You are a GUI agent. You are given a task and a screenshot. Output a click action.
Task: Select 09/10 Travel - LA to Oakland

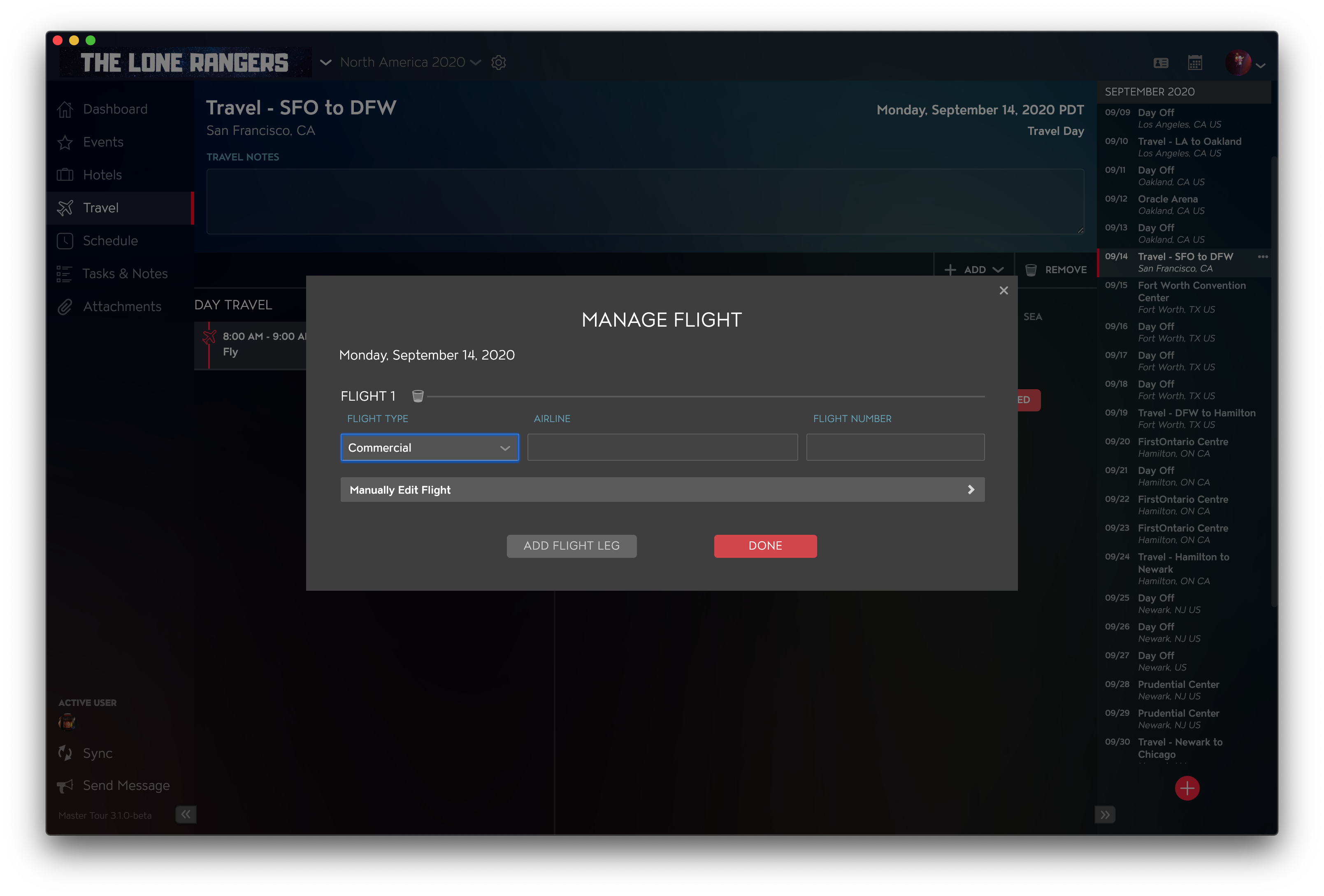click(x=1184, y=147)
